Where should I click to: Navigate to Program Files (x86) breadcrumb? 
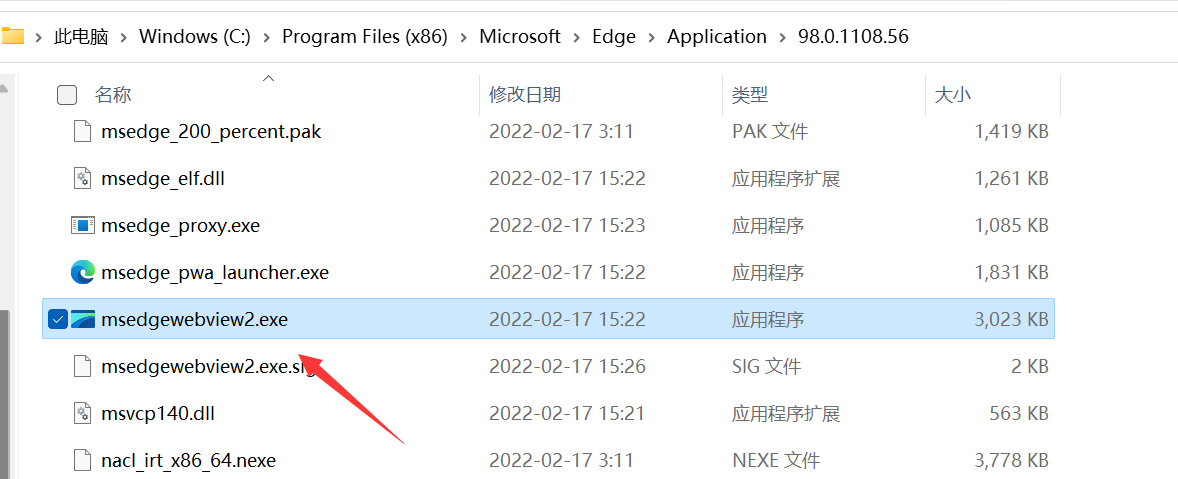(367, 37)
